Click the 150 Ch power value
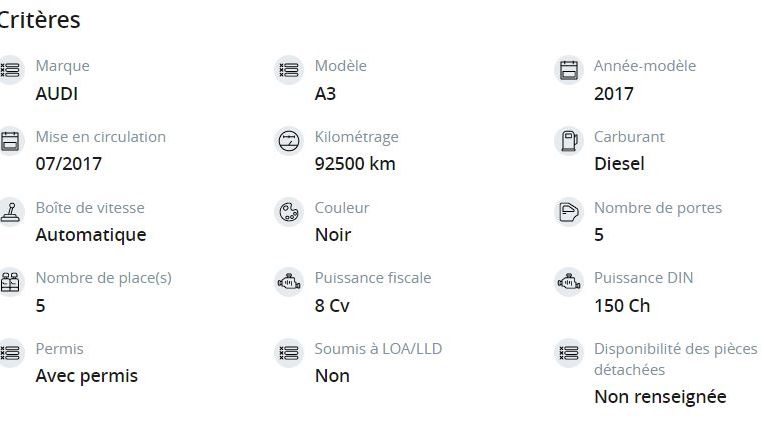This screenshot has height=431, width=762. [622, 306]
